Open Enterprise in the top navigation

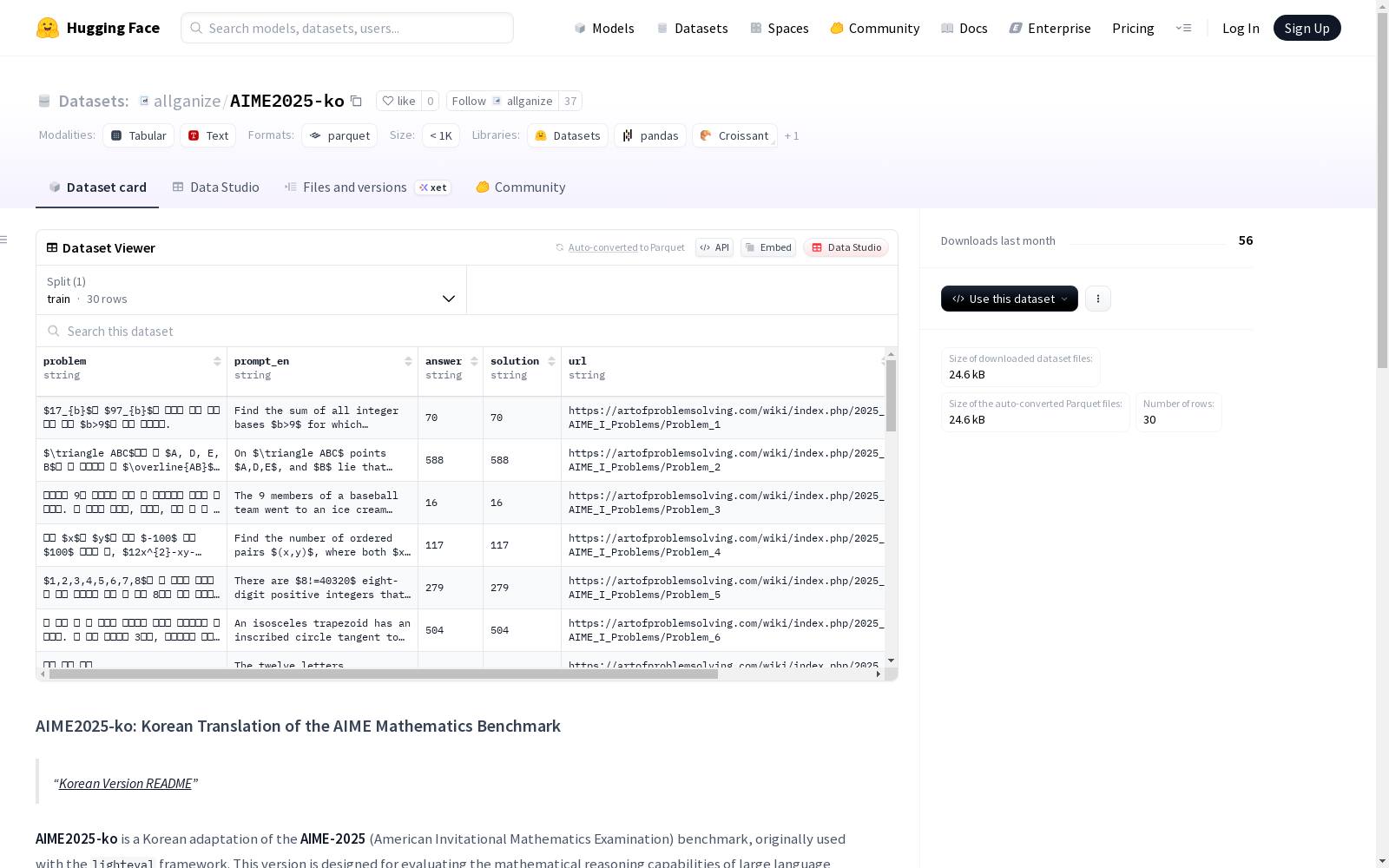(x=1050, y=28)
